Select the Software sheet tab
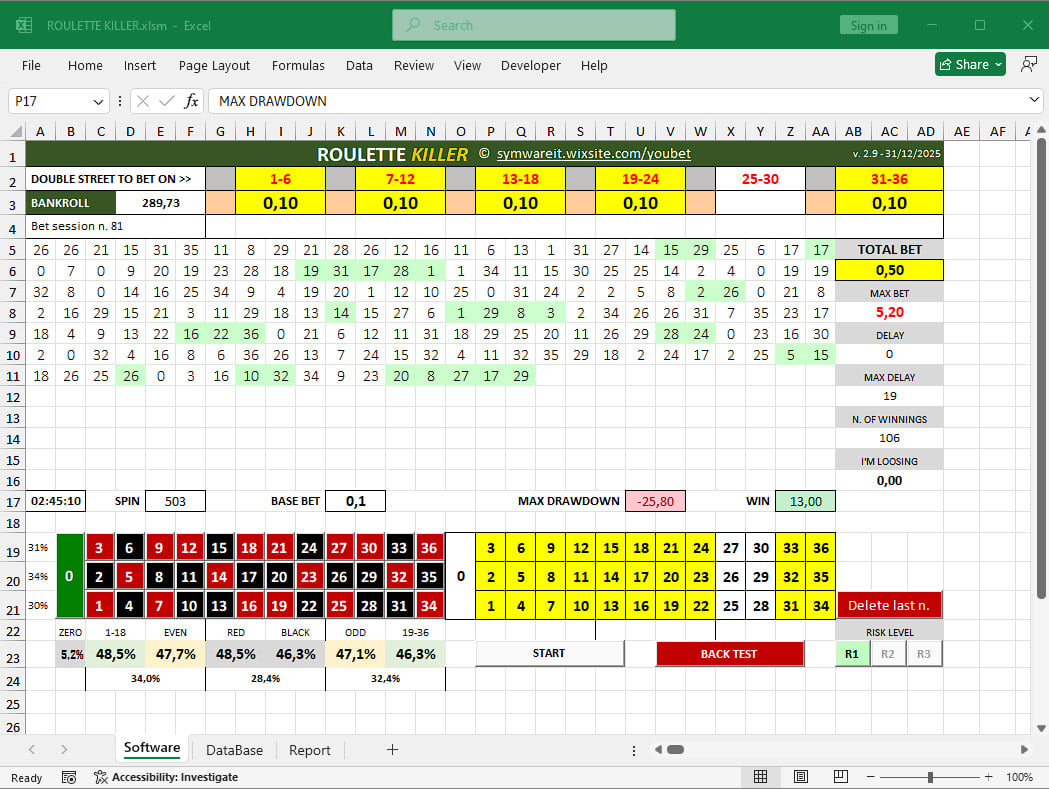1049x789 pixels. tap(152, 748)
